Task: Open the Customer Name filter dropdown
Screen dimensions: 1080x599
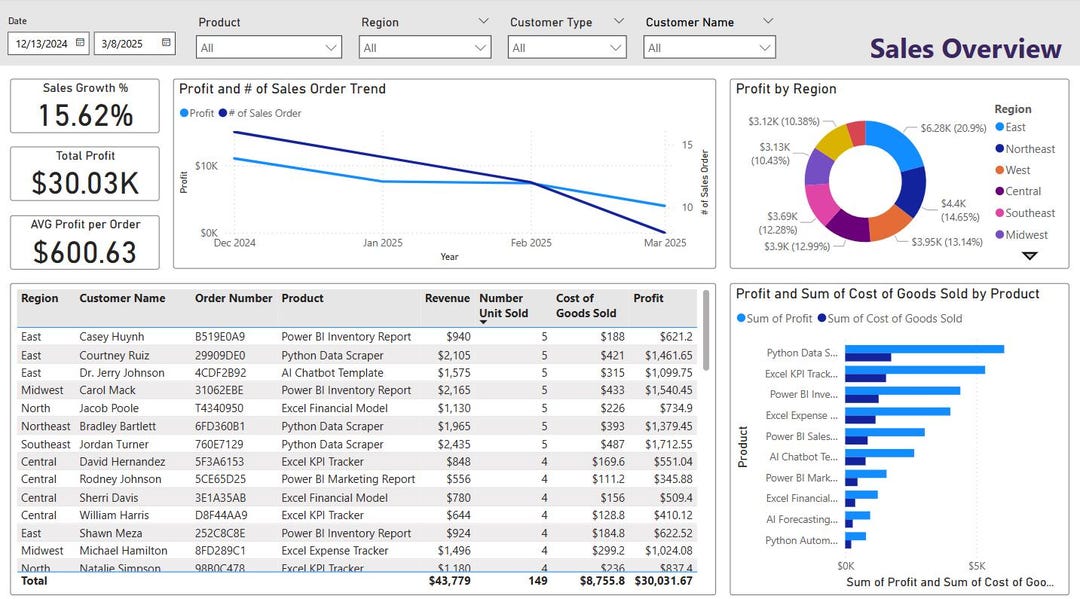Action: pyautogui.click(x=709, y=48)
